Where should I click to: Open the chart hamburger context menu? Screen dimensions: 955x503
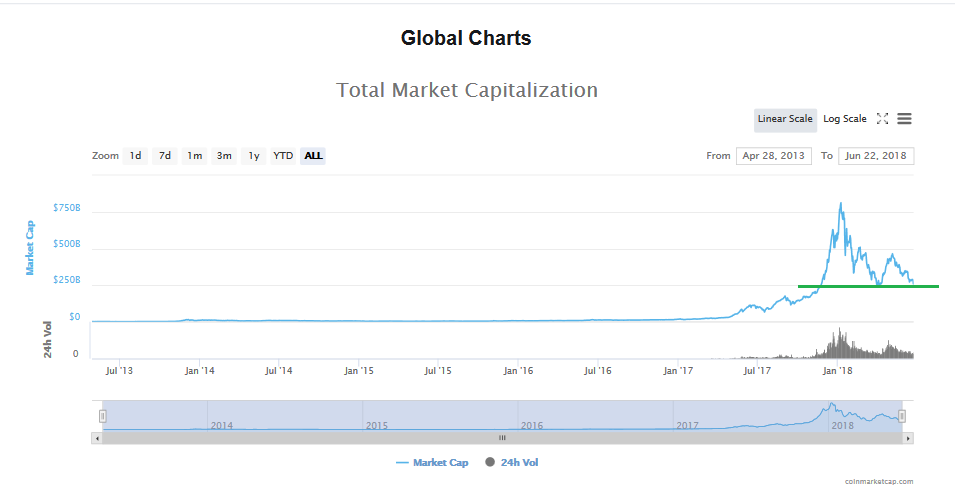coord(904,119)
